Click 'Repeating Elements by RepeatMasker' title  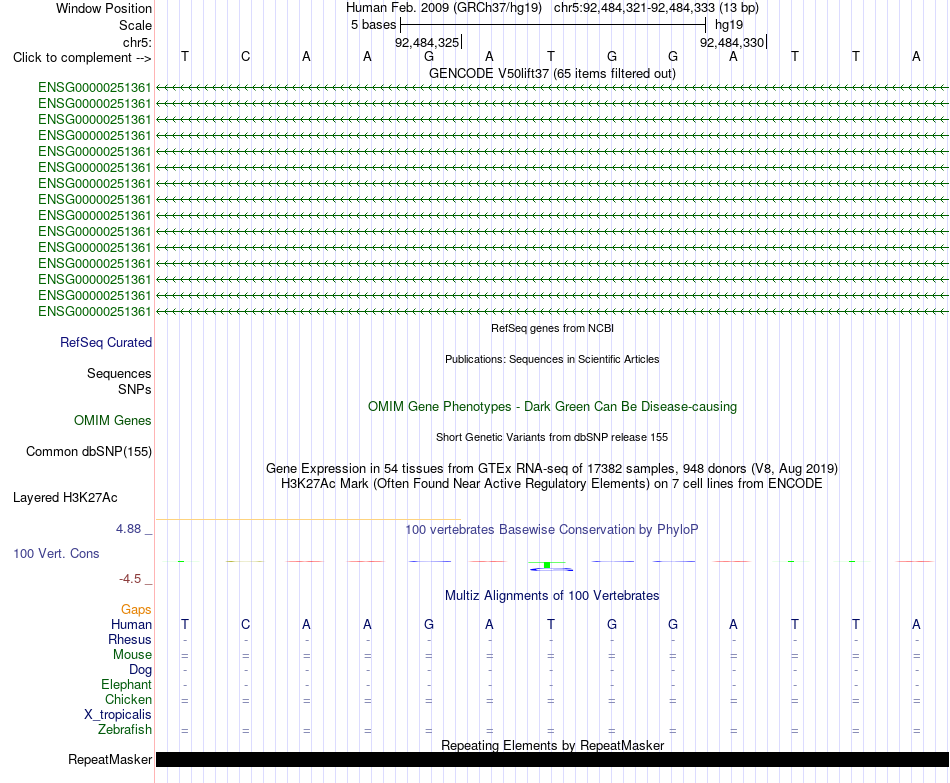(x=552, y=745)
